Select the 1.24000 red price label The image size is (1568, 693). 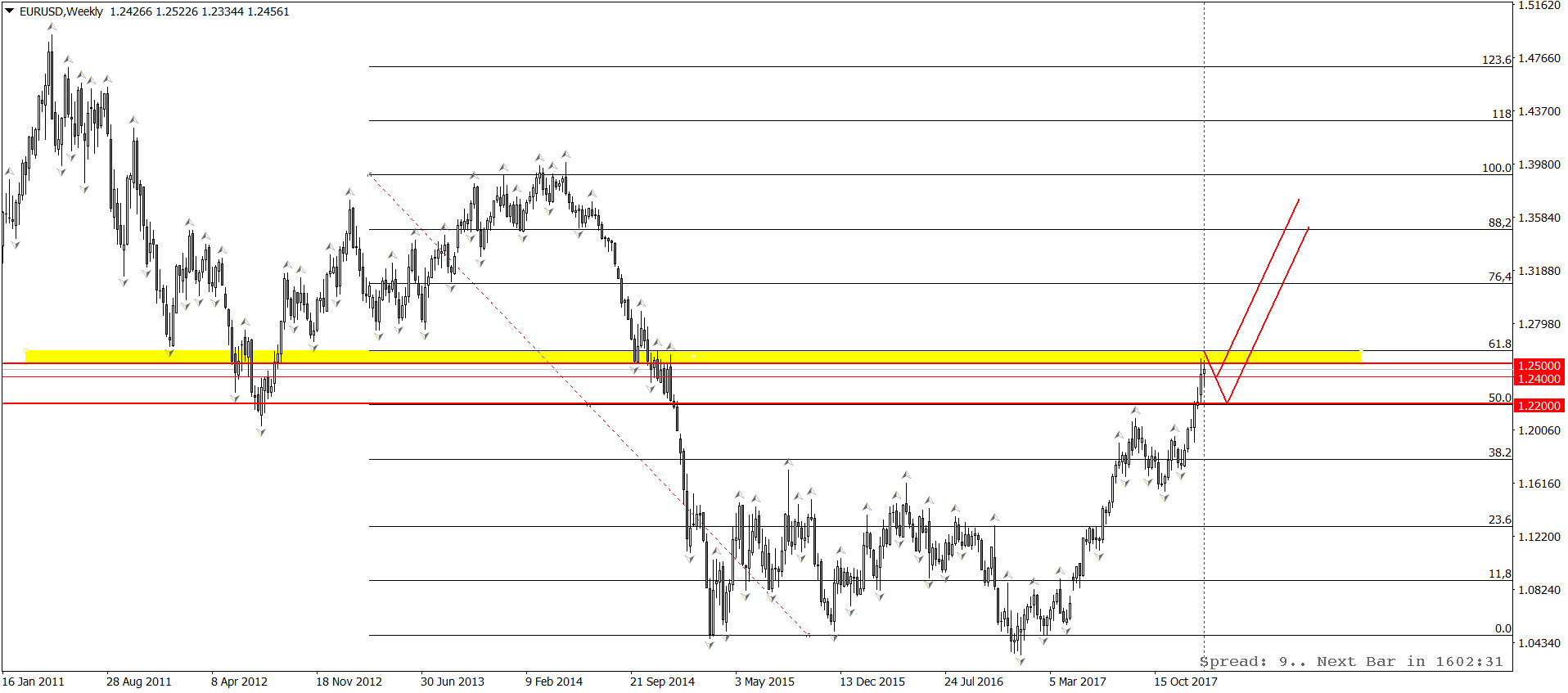1539,379
